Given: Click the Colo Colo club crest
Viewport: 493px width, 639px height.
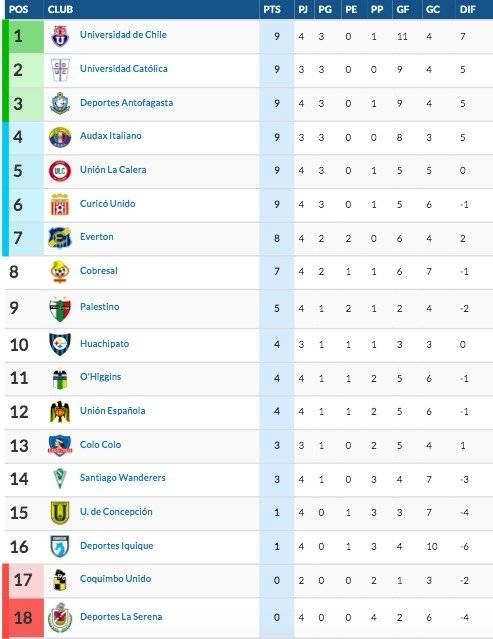Looking at the screenshot, I should tap(60, 445).
